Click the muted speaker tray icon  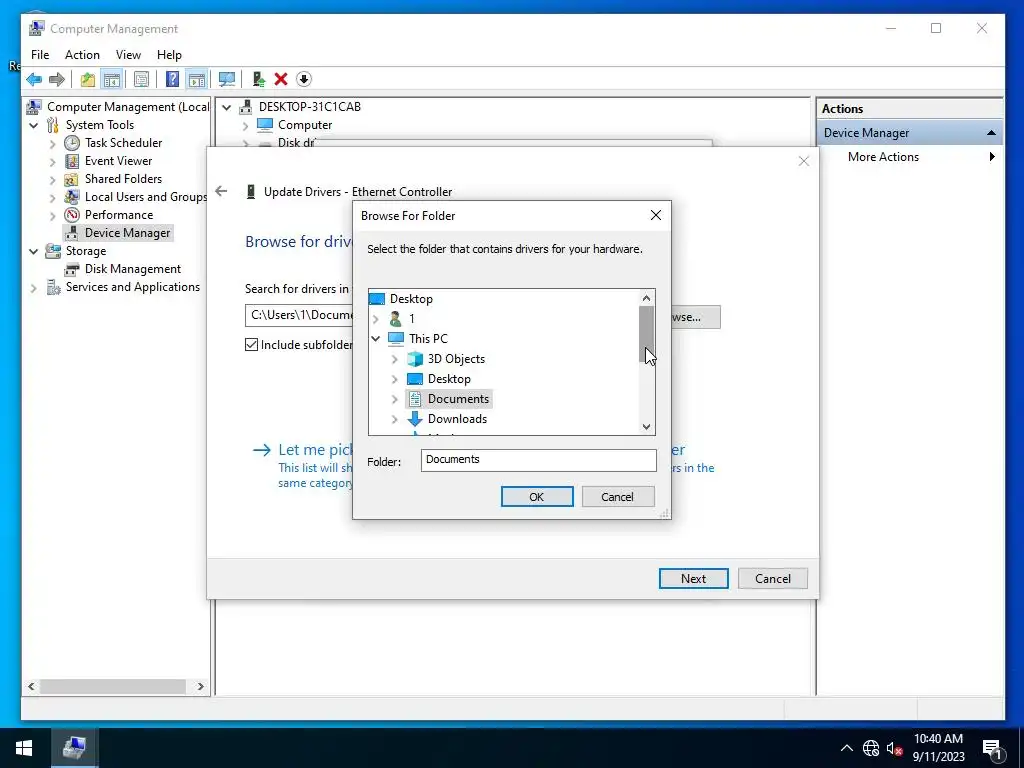[x=894, y=748]
